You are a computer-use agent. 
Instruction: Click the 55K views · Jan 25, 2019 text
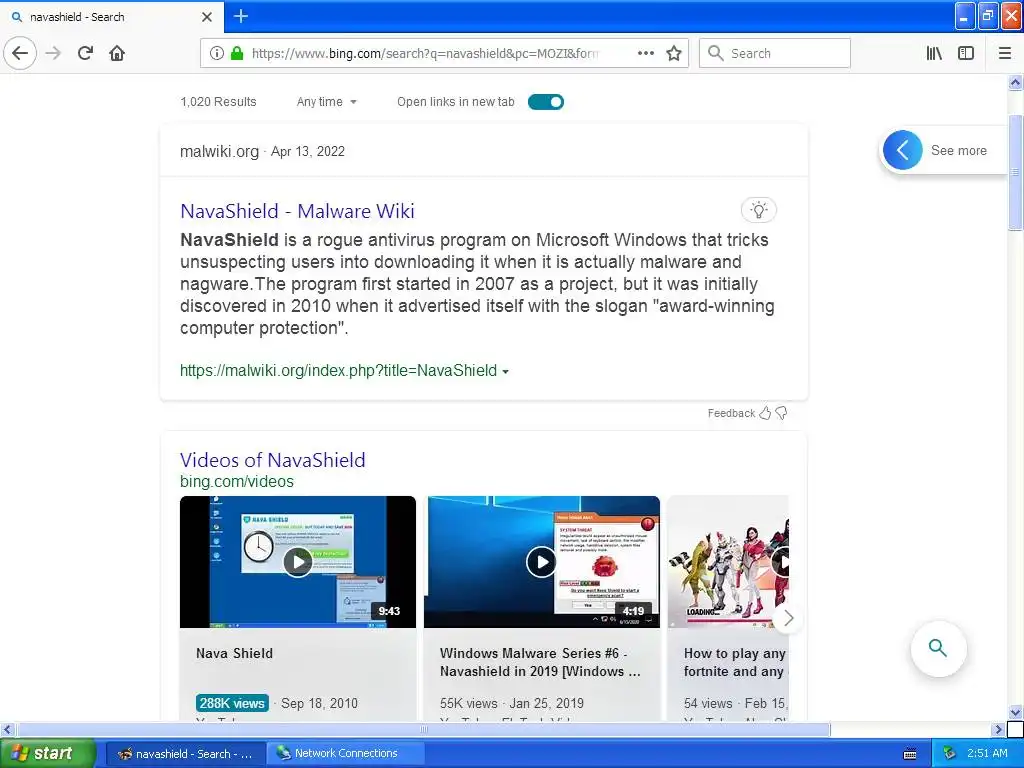[512, 703]
